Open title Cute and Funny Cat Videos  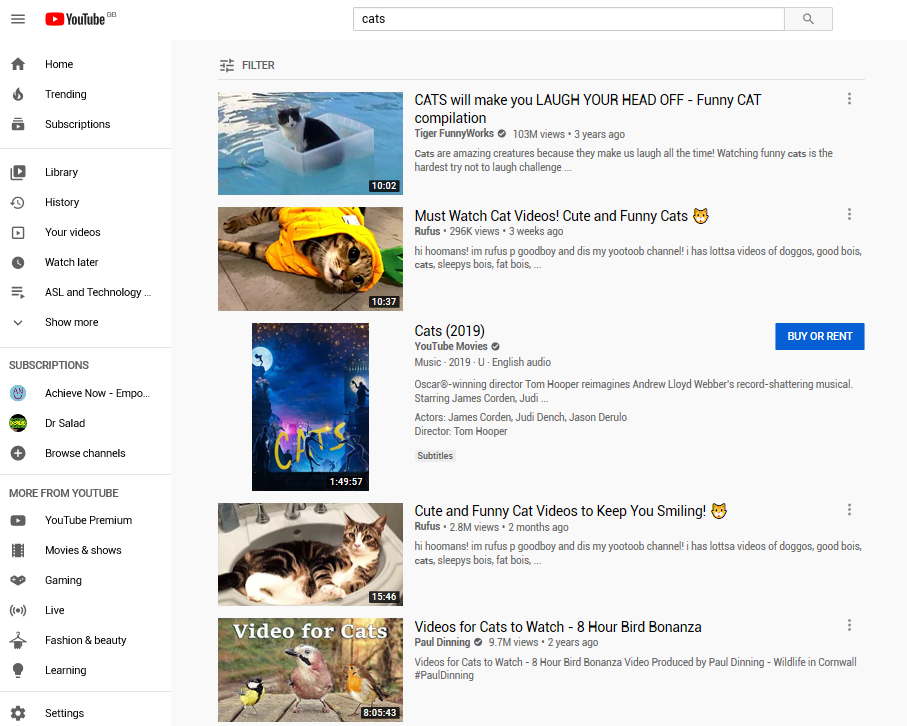point(571,511)
